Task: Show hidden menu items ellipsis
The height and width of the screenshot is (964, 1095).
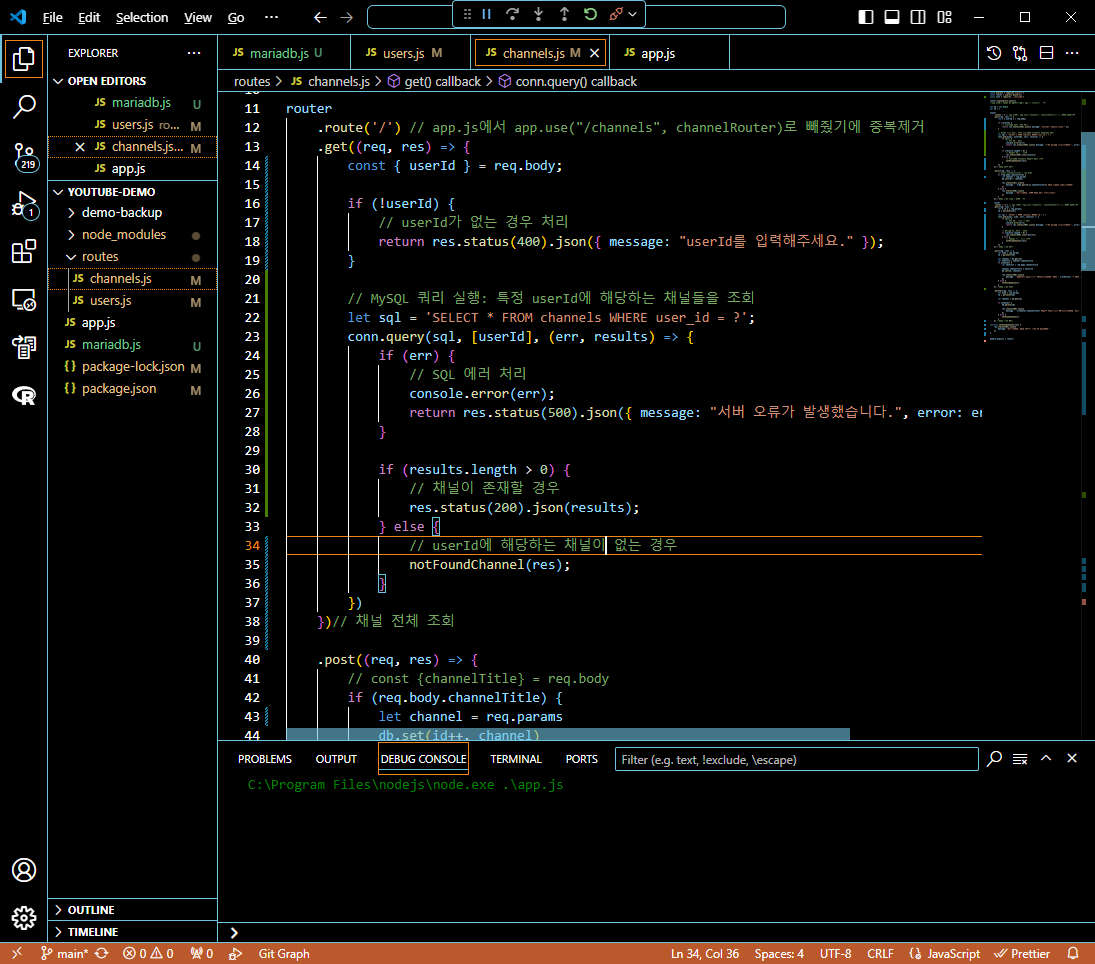Action: point(271,17)
